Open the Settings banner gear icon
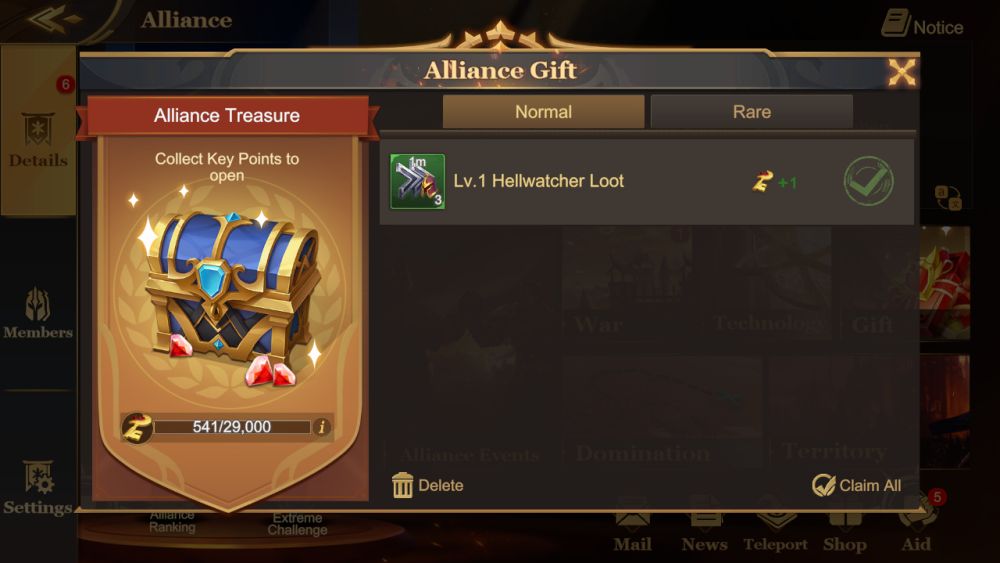The image size is (1000, 563). pos(38,477)
